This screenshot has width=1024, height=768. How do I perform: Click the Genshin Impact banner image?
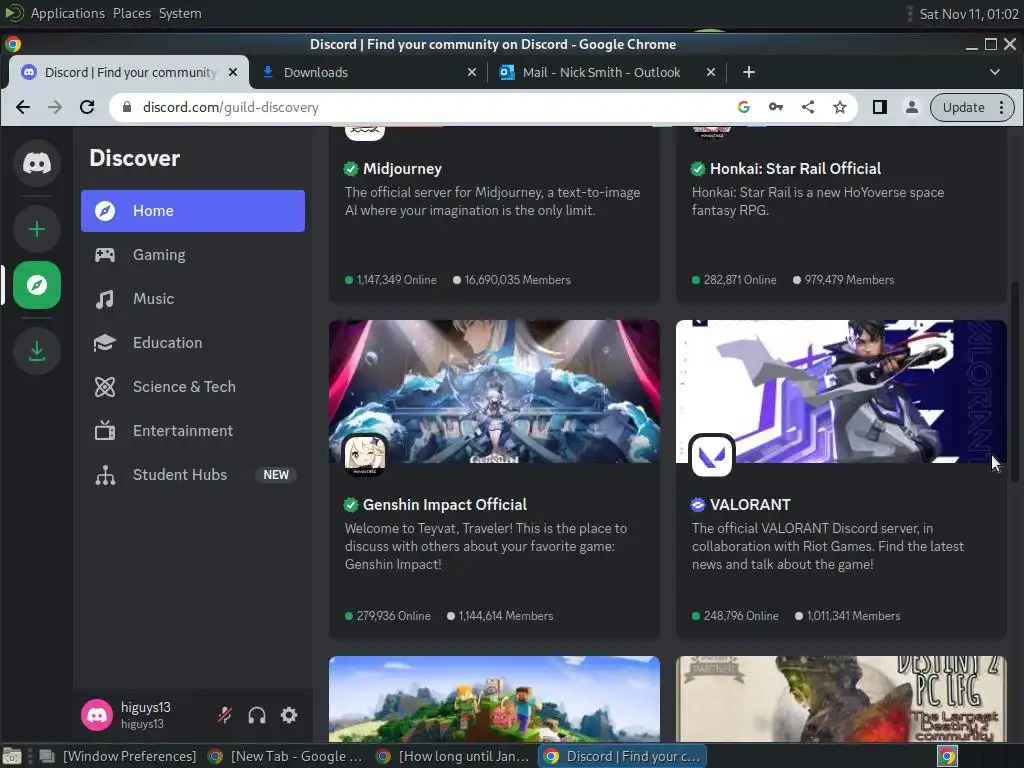[x=494, y=391]
